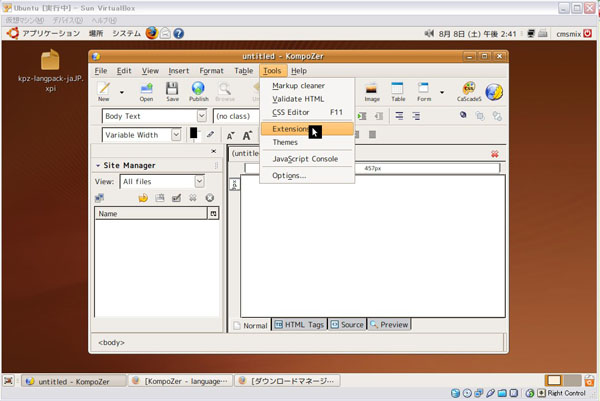
Task: Expand the All files view dropdown
Action: (x=199, y=181)
